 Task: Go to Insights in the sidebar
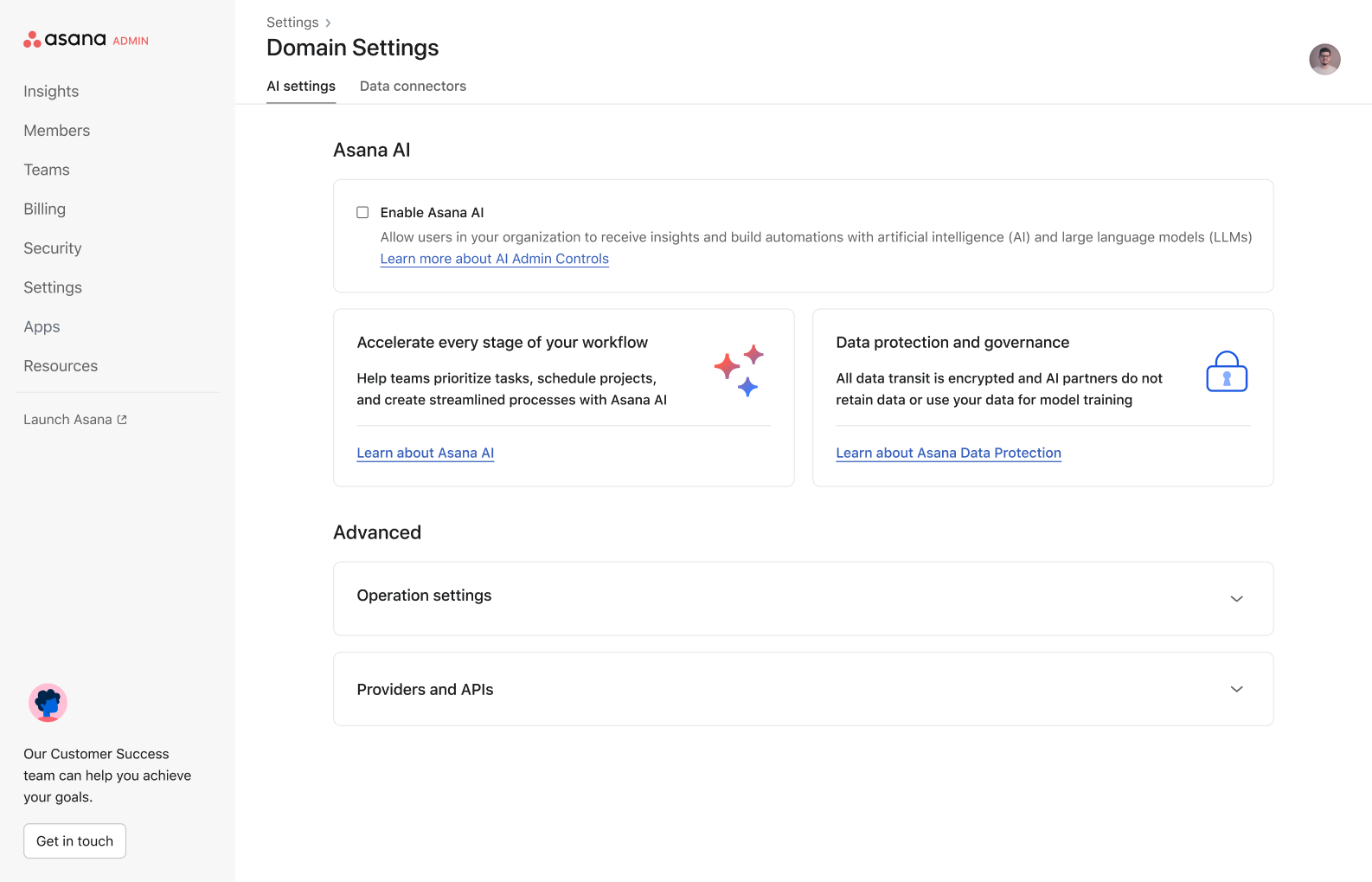[x=51, y=92]
